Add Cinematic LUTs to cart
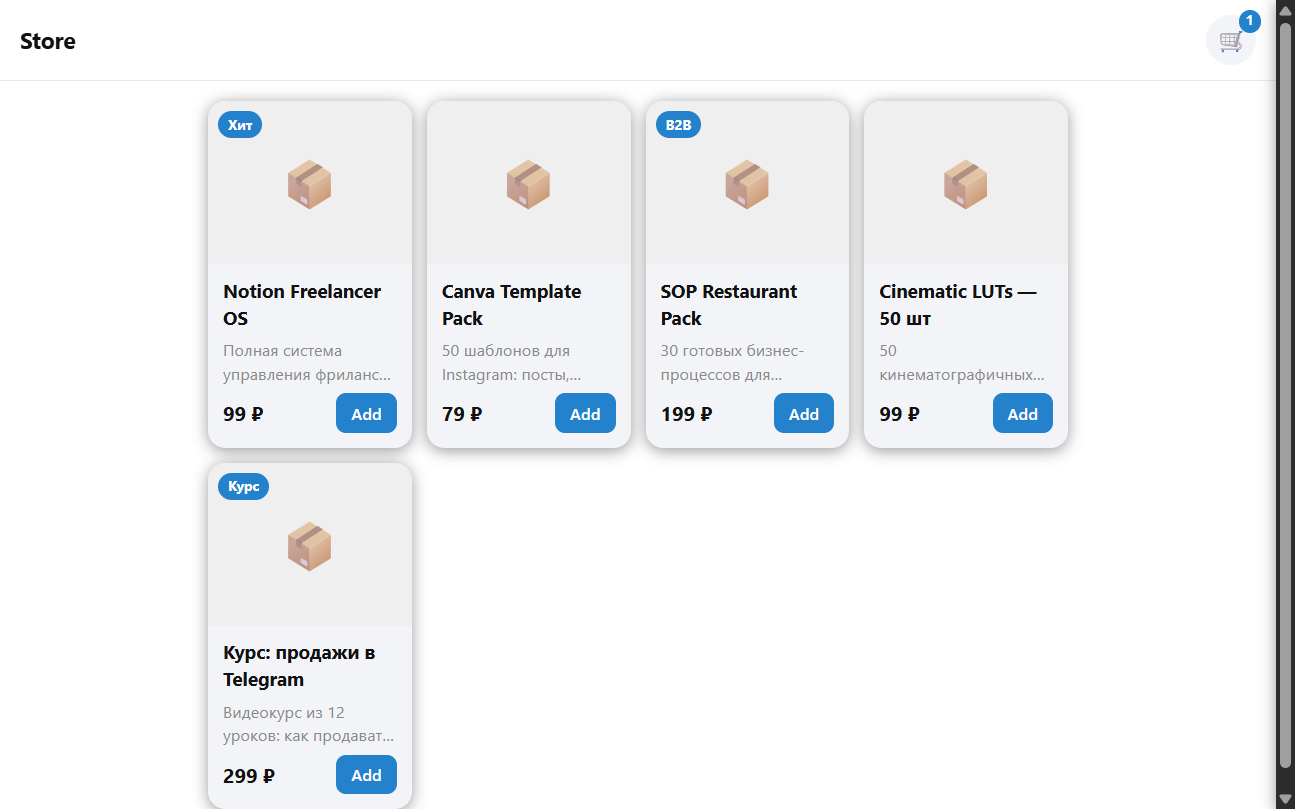The image size is (1295, 809). pos(1022,414)
